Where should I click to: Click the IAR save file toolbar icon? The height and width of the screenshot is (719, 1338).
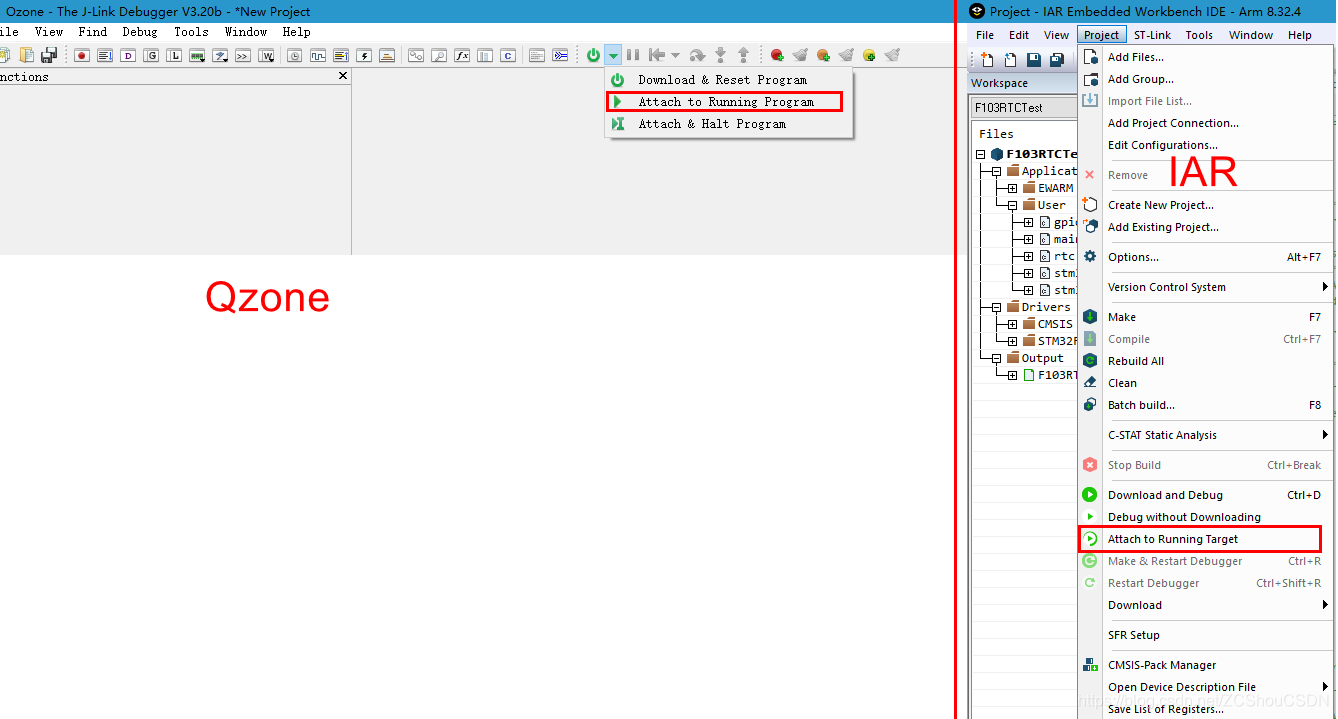click(x=1034, y=60)
